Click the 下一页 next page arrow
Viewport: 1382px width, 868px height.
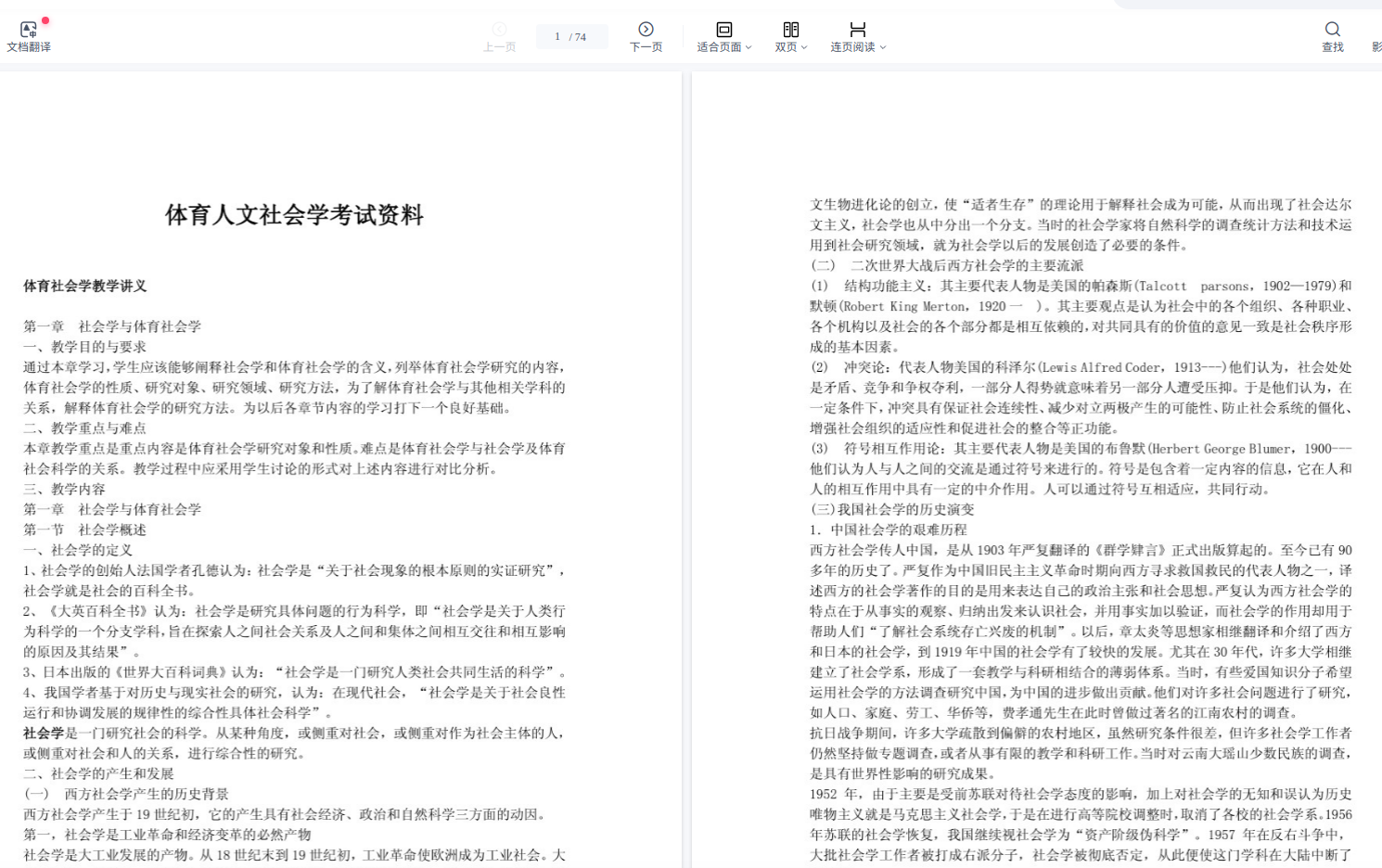tap(646, 30)
